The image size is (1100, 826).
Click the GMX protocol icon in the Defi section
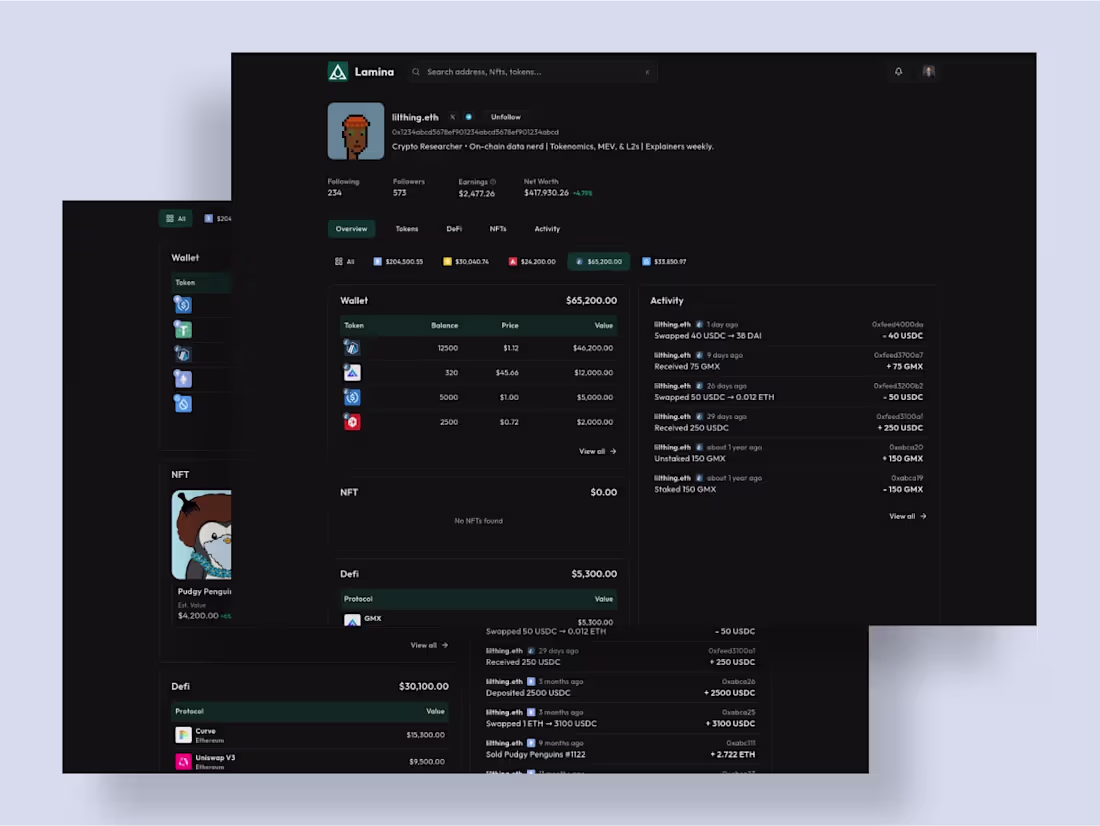click(x=354, y=620)
